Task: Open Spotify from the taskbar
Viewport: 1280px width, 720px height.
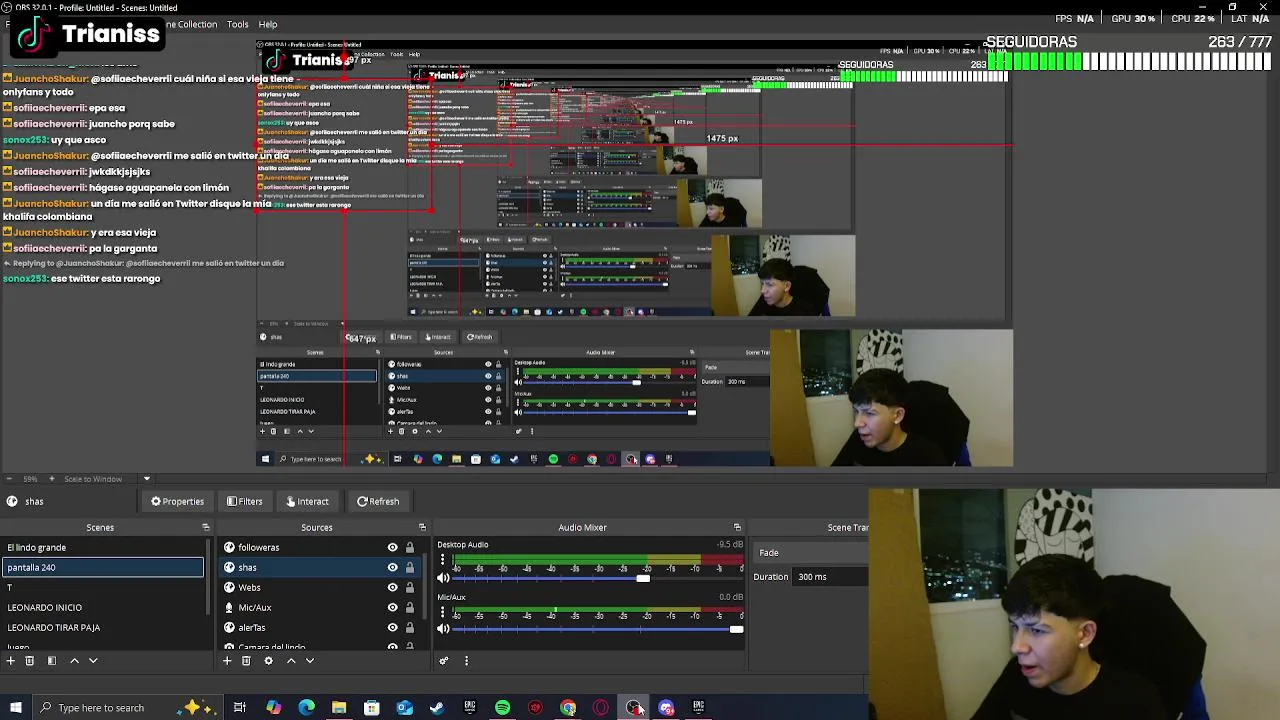Action: point(502,708)
